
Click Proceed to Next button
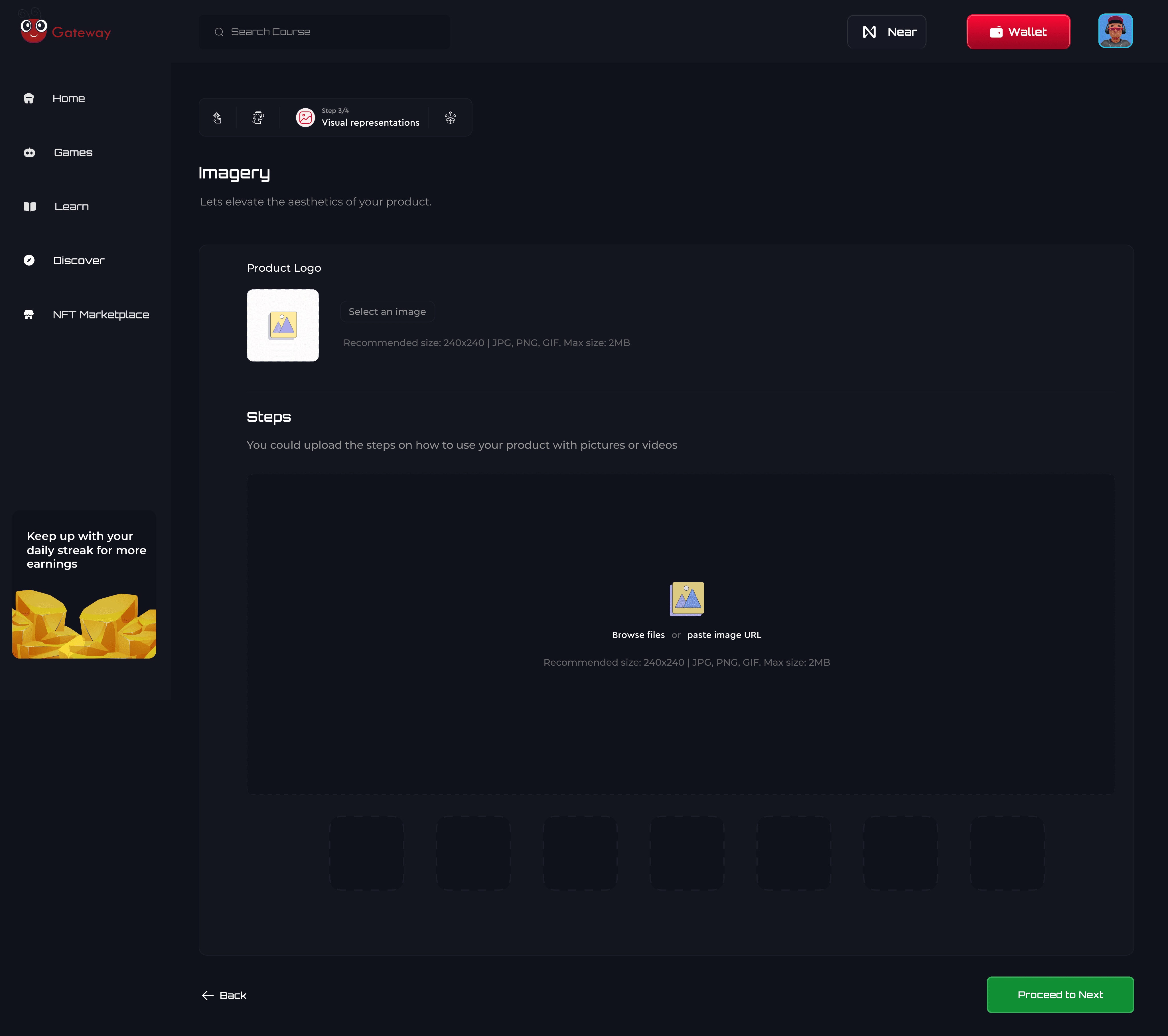1060,994
